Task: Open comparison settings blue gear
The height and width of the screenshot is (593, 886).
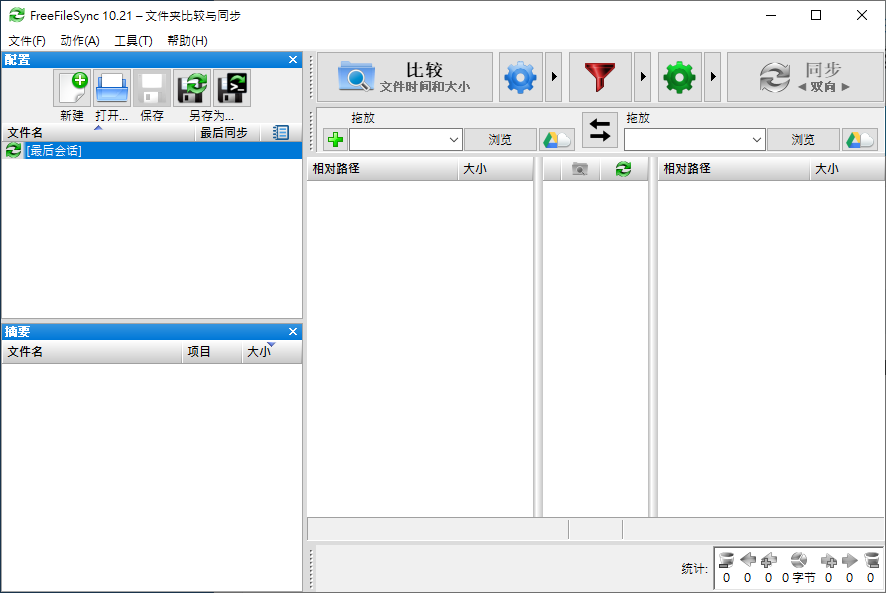Action: (520, 77)
